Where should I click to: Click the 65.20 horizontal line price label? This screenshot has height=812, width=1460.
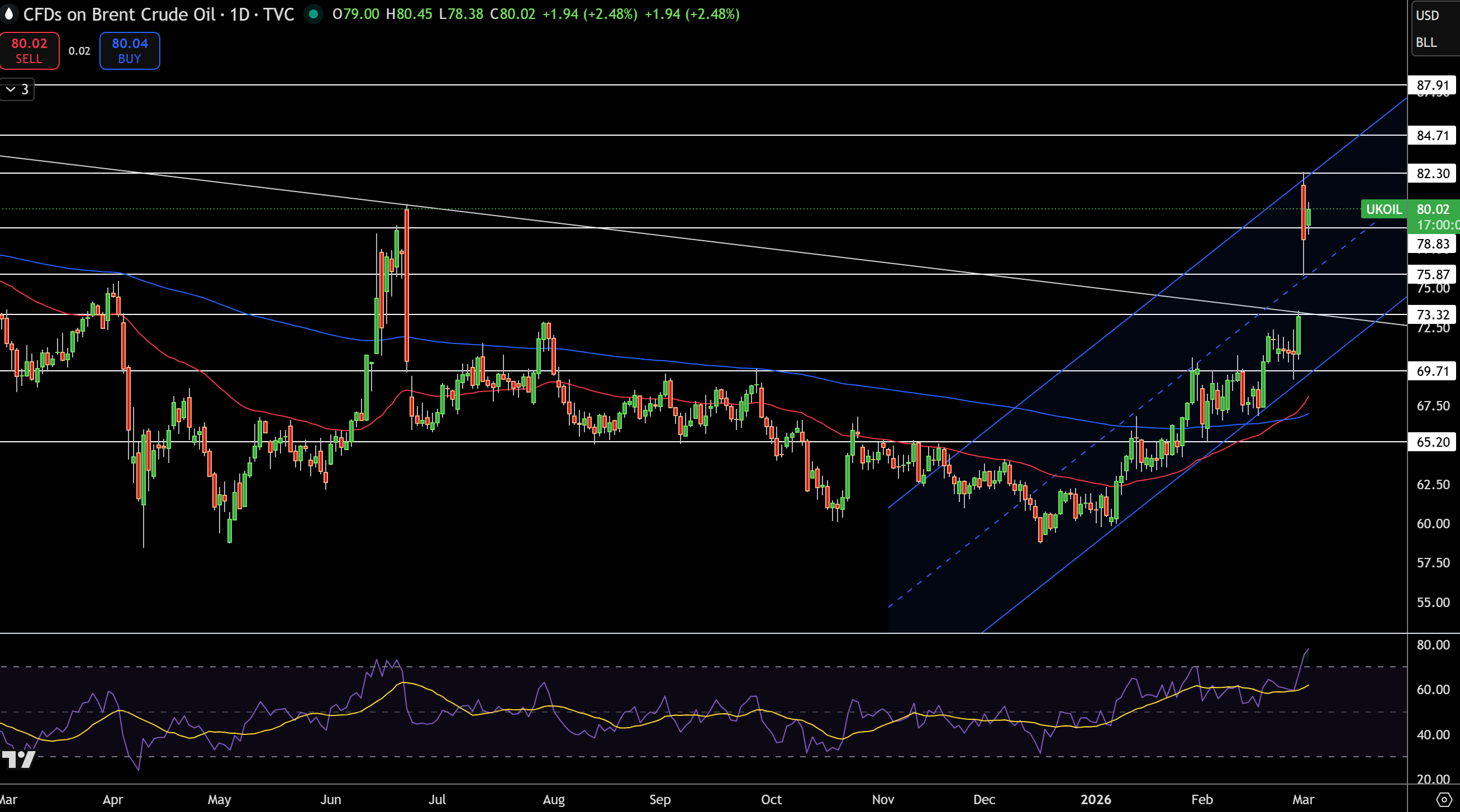click(1432, 442)
